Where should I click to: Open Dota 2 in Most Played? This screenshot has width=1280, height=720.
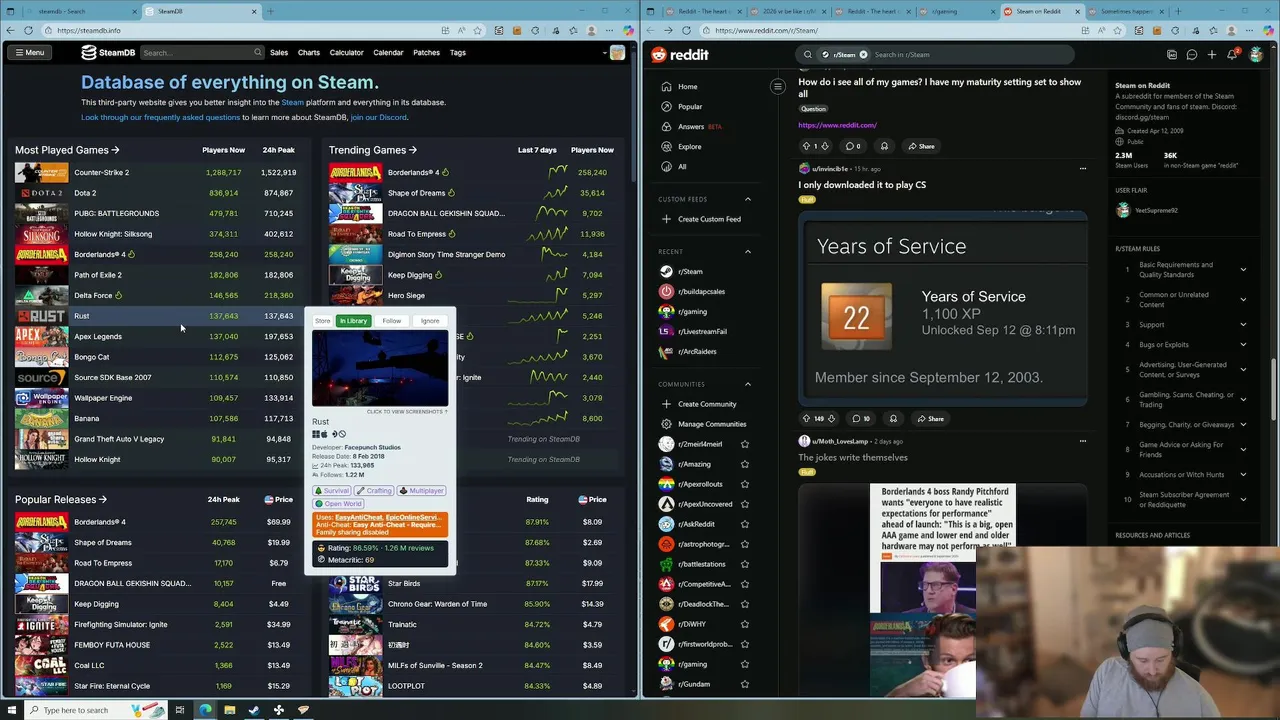pos(85,193)
